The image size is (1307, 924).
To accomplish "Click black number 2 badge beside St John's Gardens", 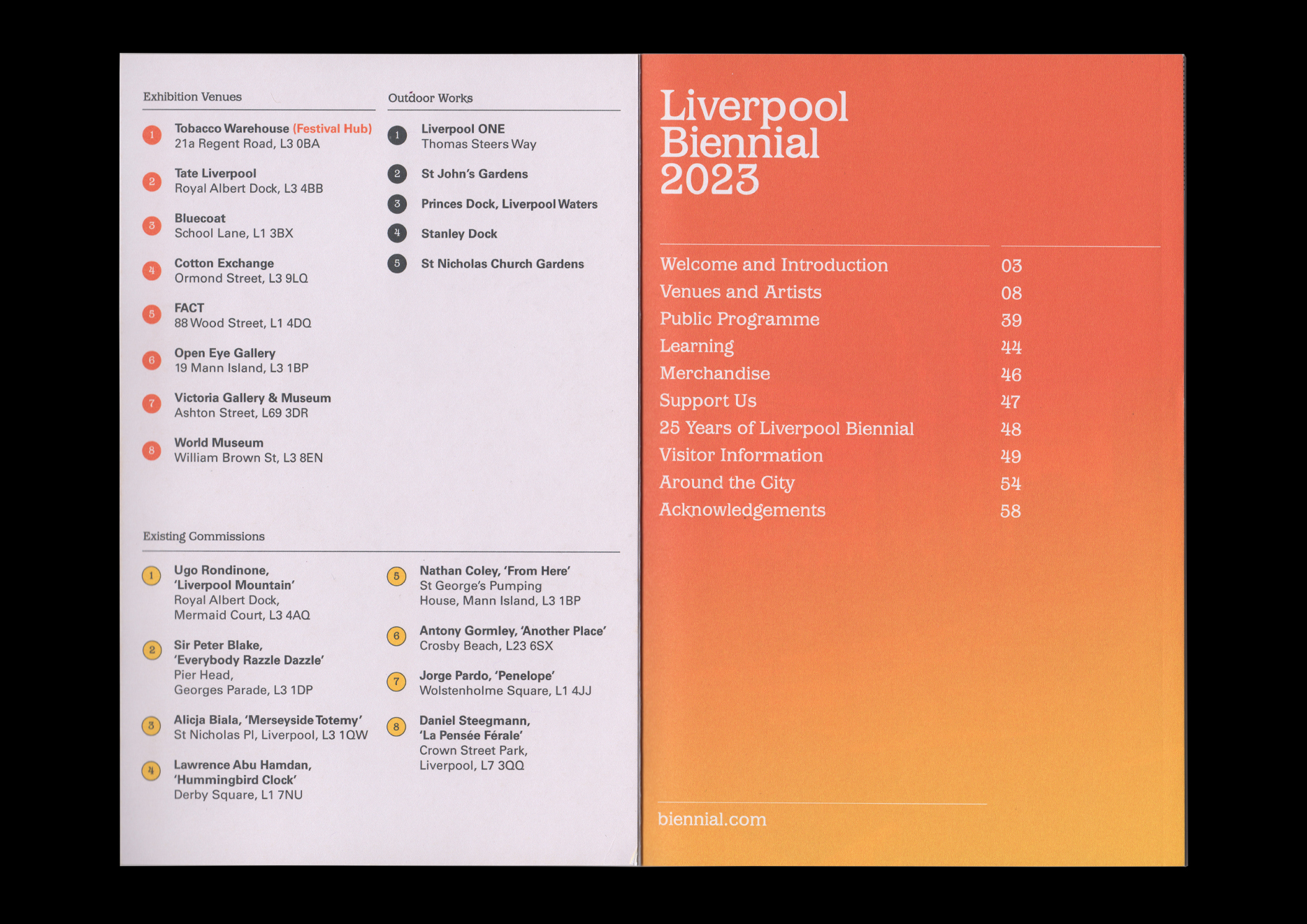I will coord(397,173).
